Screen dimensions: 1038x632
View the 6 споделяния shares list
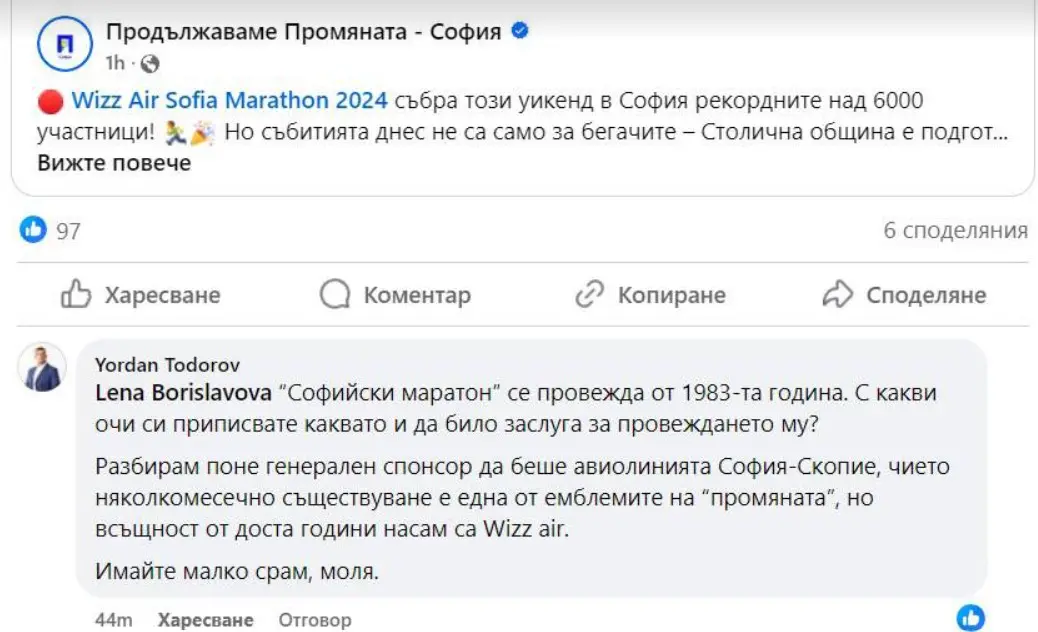(954, 231)
